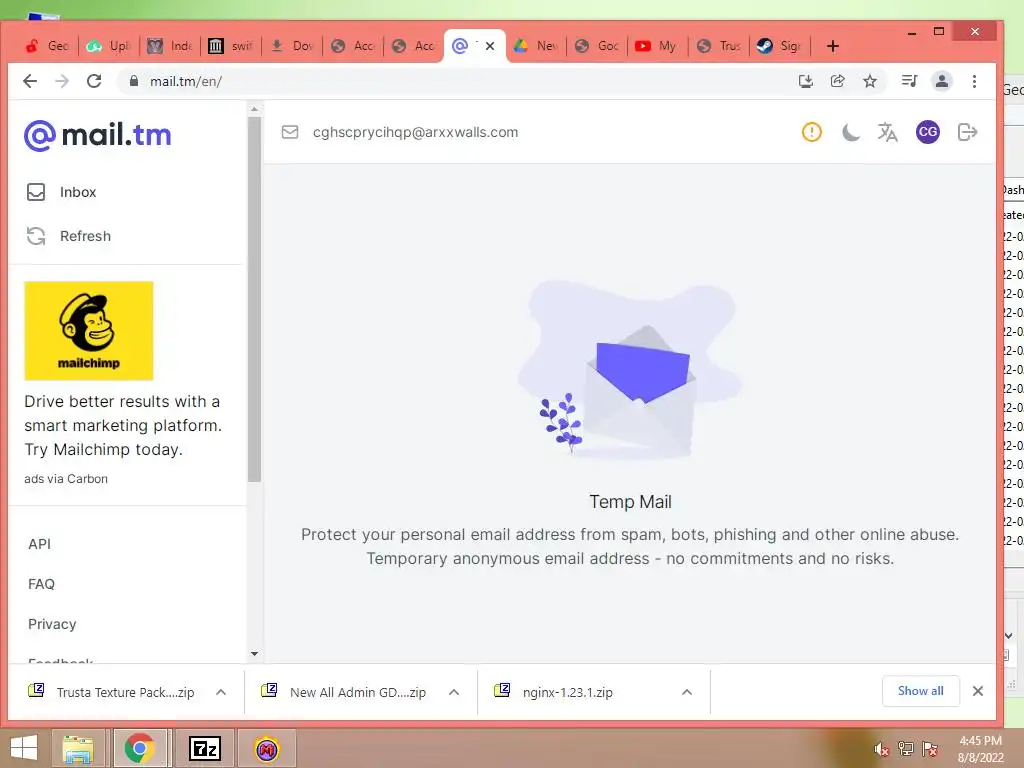Switch to the Upl tab
This screenshot has height=768, width=1024.
click(x=108, y=46)
